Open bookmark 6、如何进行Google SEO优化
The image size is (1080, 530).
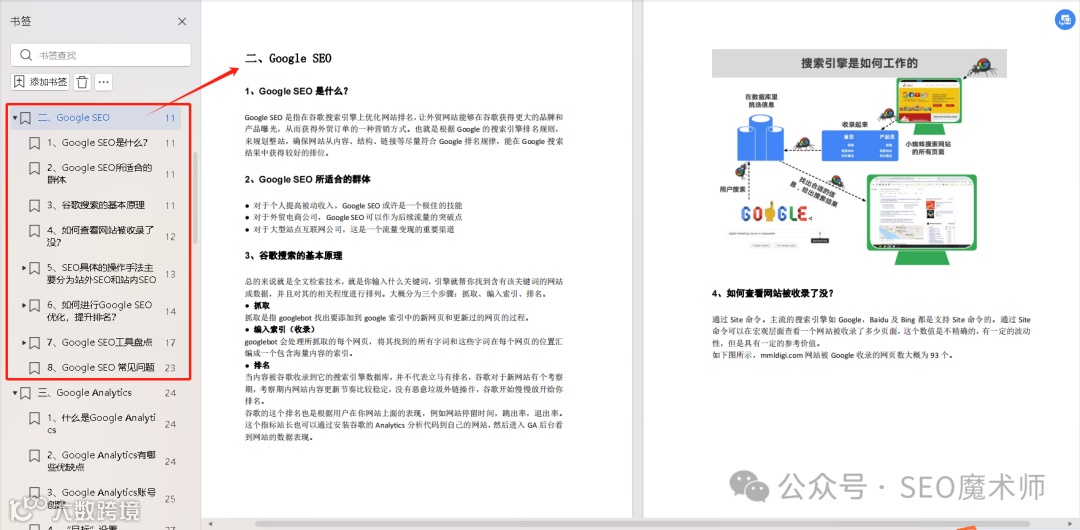click(100, 311)
